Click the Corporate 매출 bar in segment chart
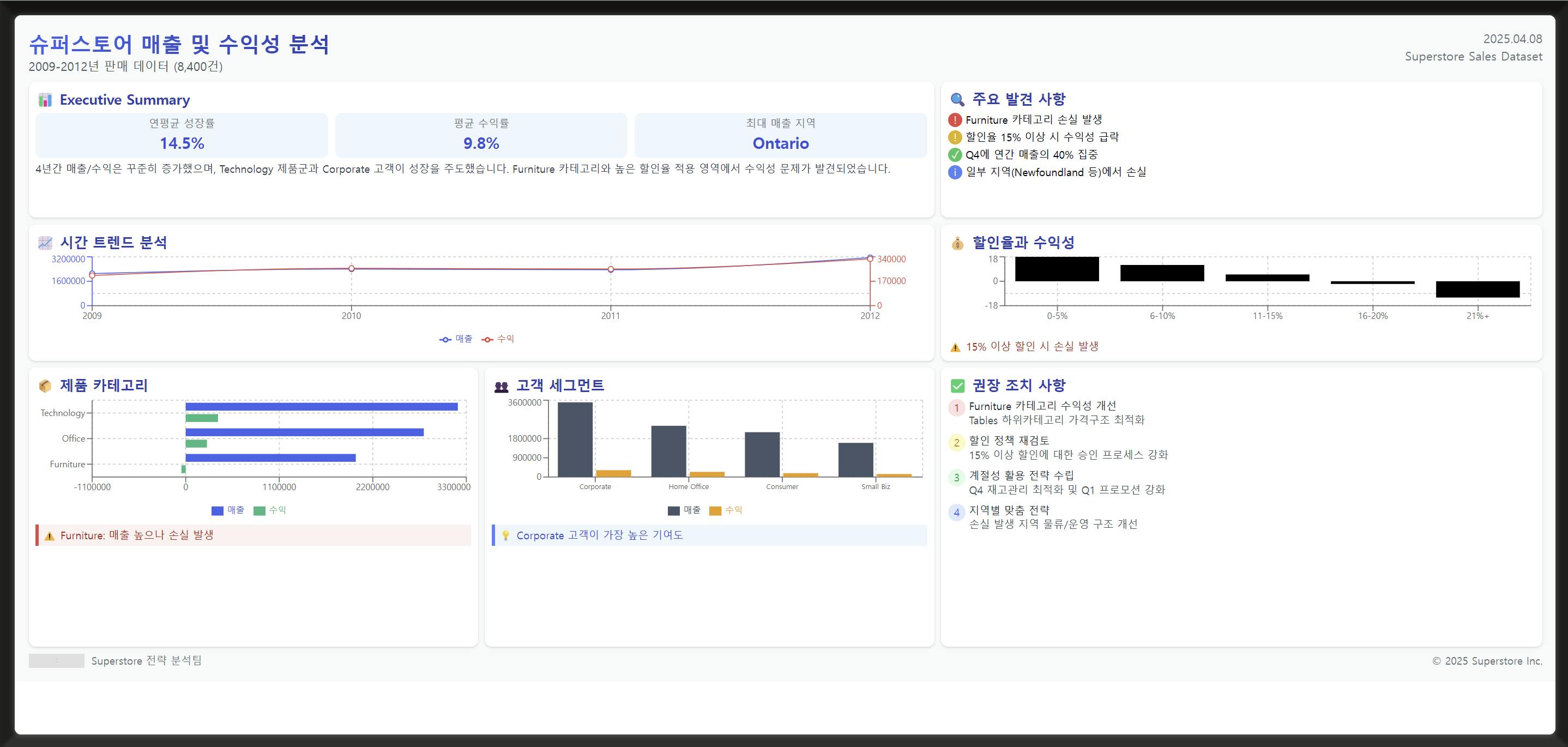The width and height of the screenshot is (1568, 747). [575, 439]
